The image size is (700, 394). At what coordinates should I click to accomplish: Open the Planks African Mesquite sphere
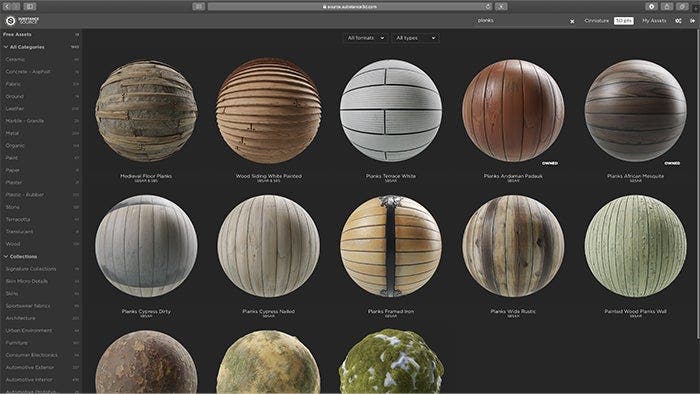coord(635,111)
